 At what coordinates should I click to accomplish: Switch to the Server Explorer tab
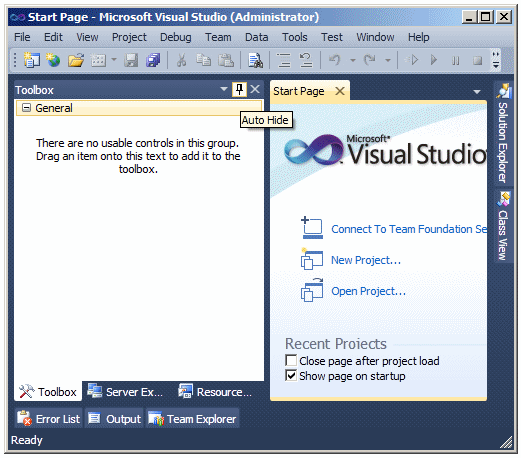point(125,392)
